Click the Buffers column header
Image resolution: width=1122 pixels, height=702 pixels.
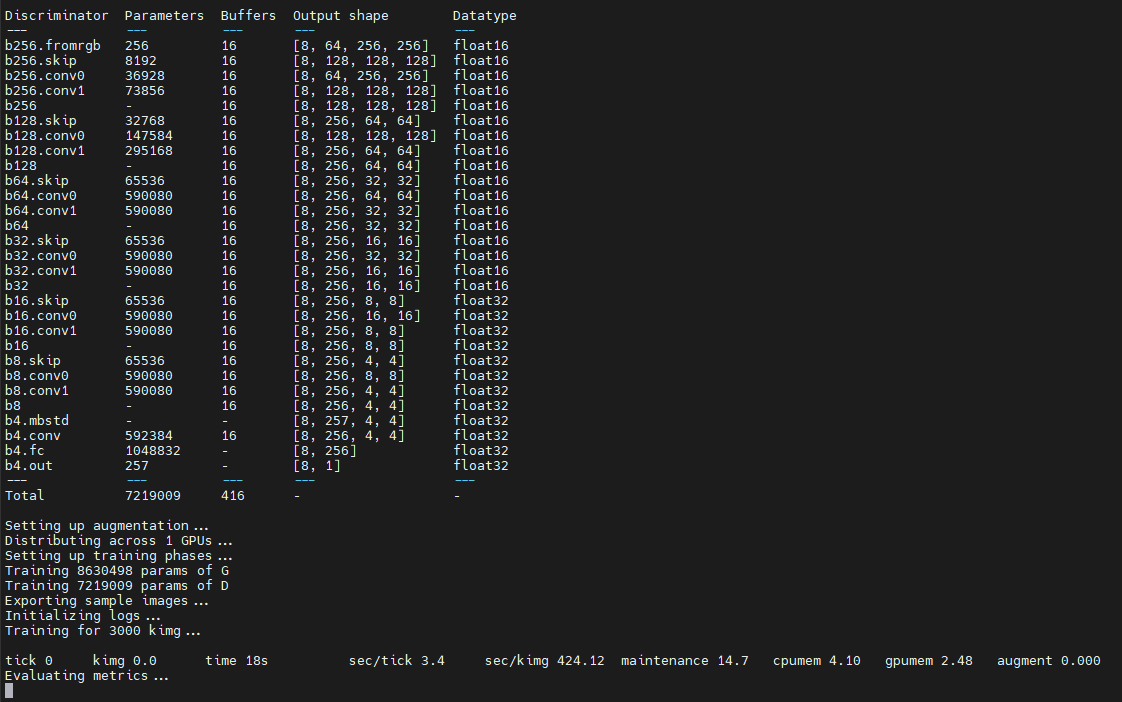248,15
